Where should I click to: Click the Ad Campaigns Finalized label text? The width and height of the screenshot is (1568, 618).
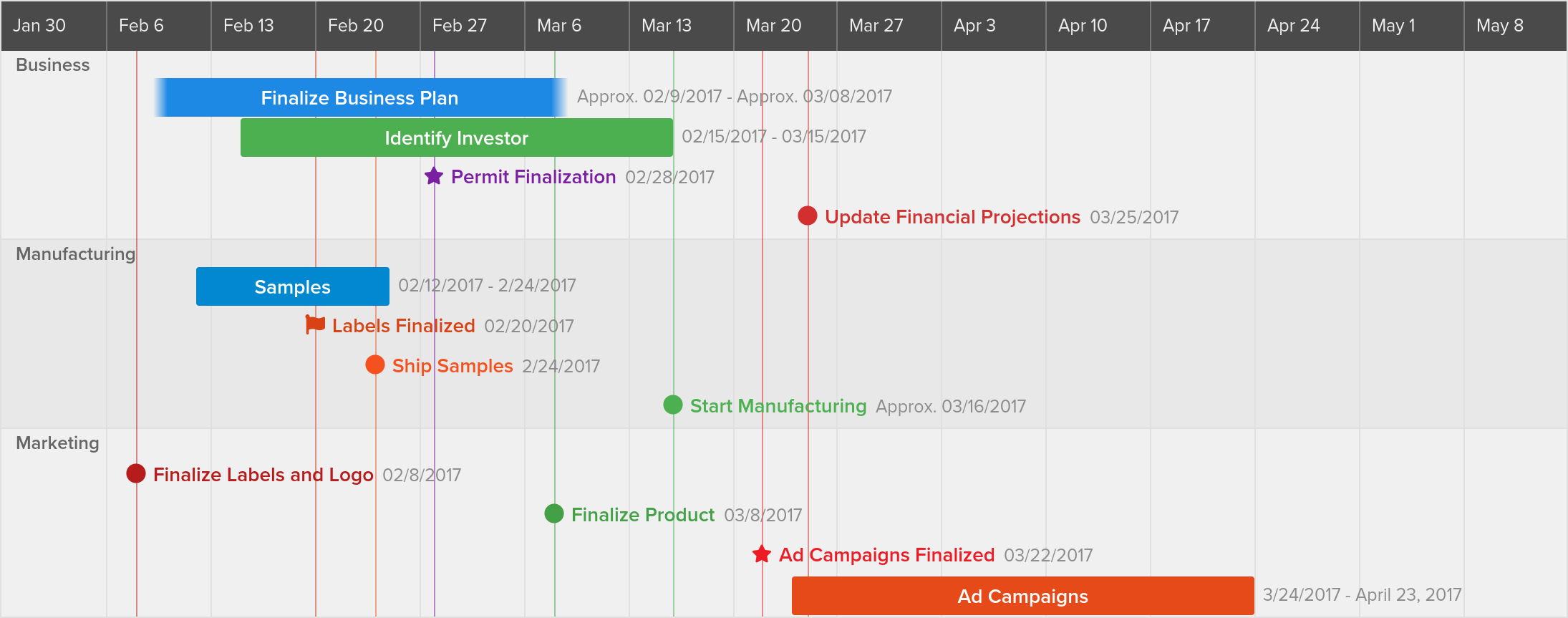[x=886, y=555]
